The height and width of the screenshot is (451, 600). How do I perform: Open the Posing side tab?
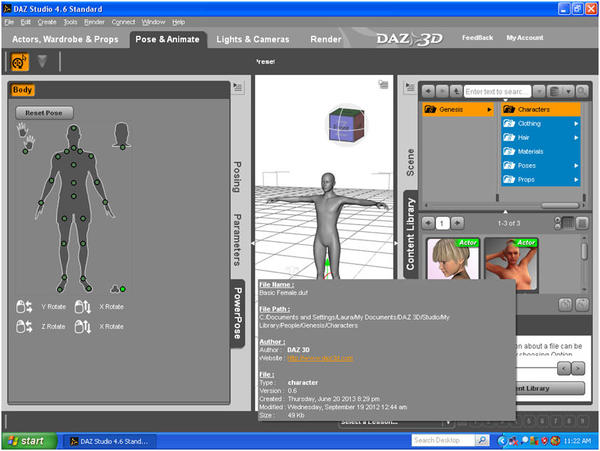237,177
